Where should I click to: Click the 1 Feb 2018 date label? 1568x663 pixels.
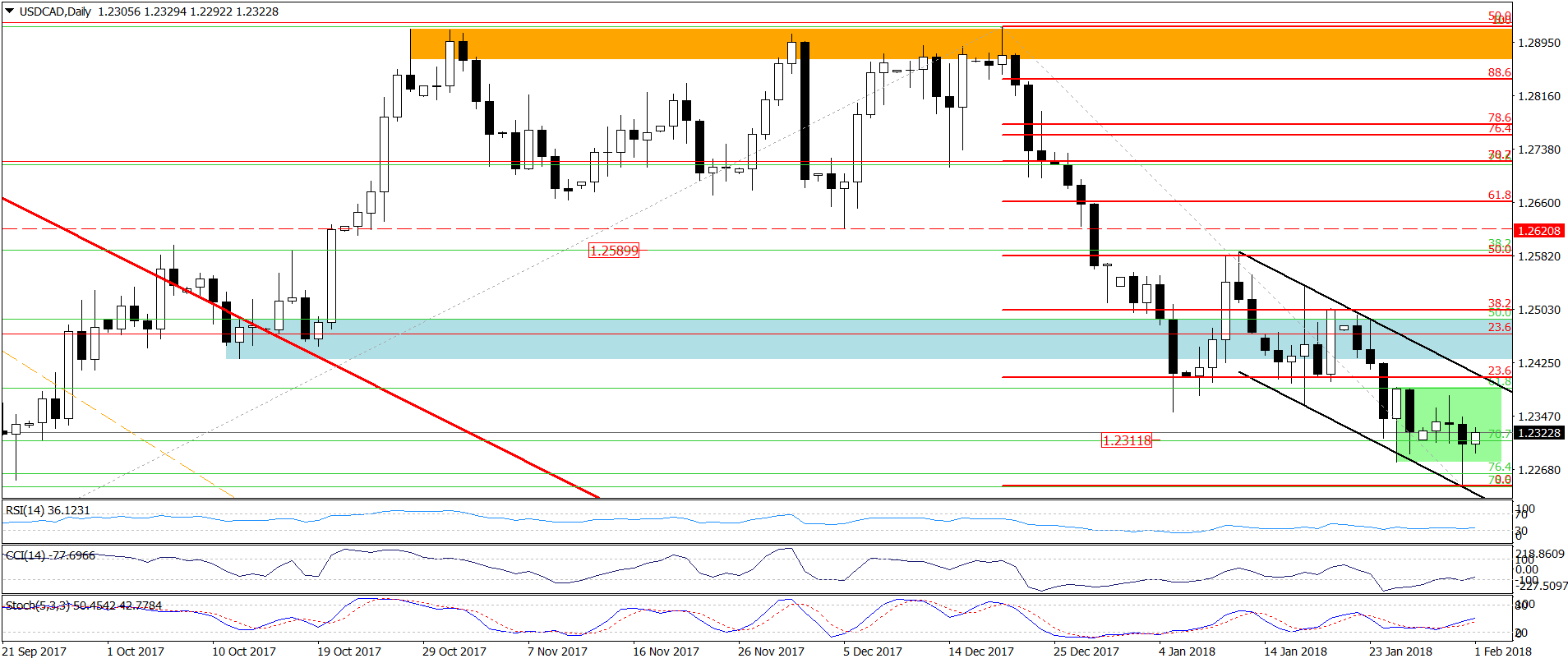(1503, 651)
